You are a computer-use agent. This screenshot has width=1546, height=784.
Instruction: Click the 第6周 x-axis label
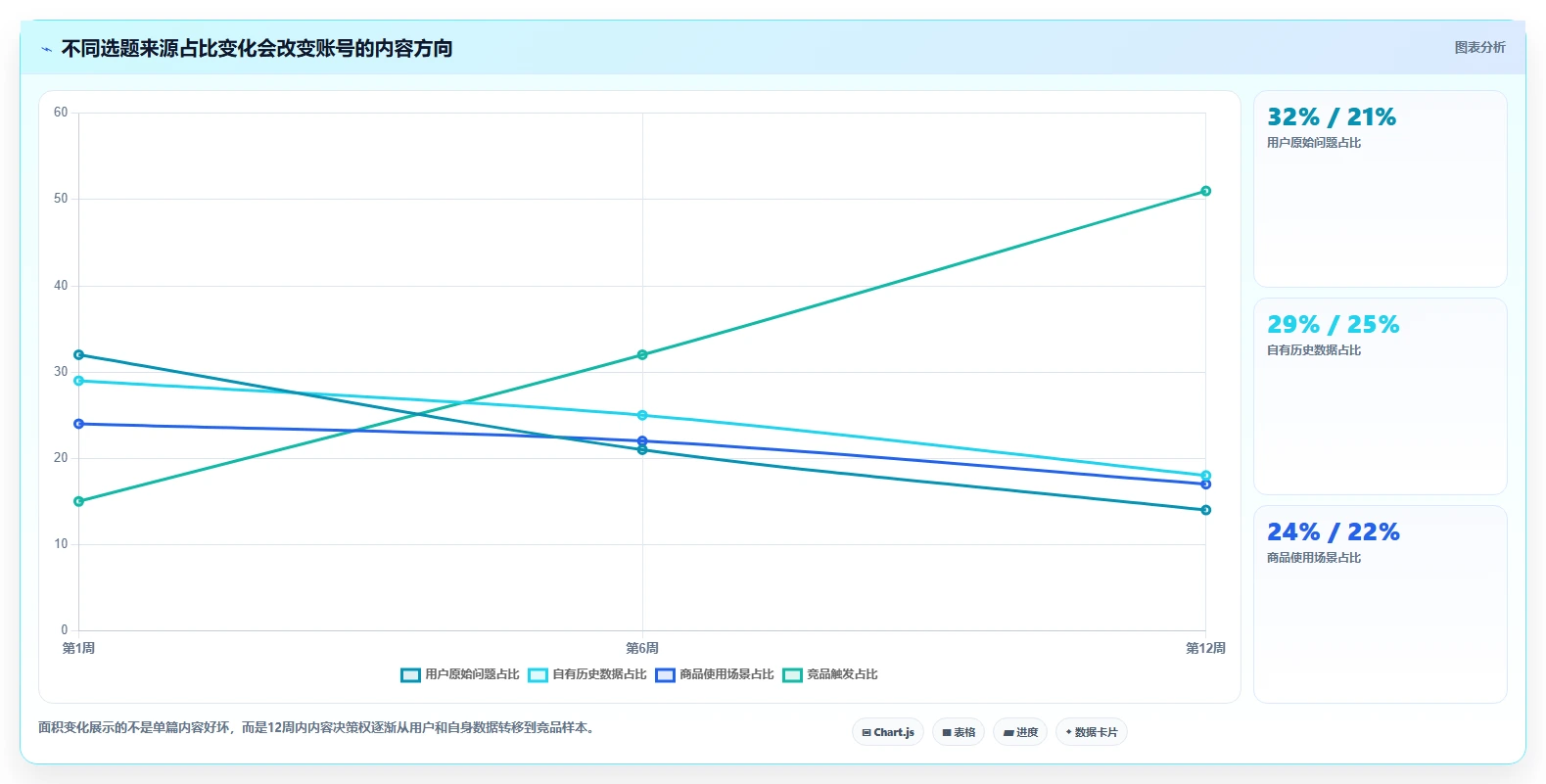click(642, 648)
